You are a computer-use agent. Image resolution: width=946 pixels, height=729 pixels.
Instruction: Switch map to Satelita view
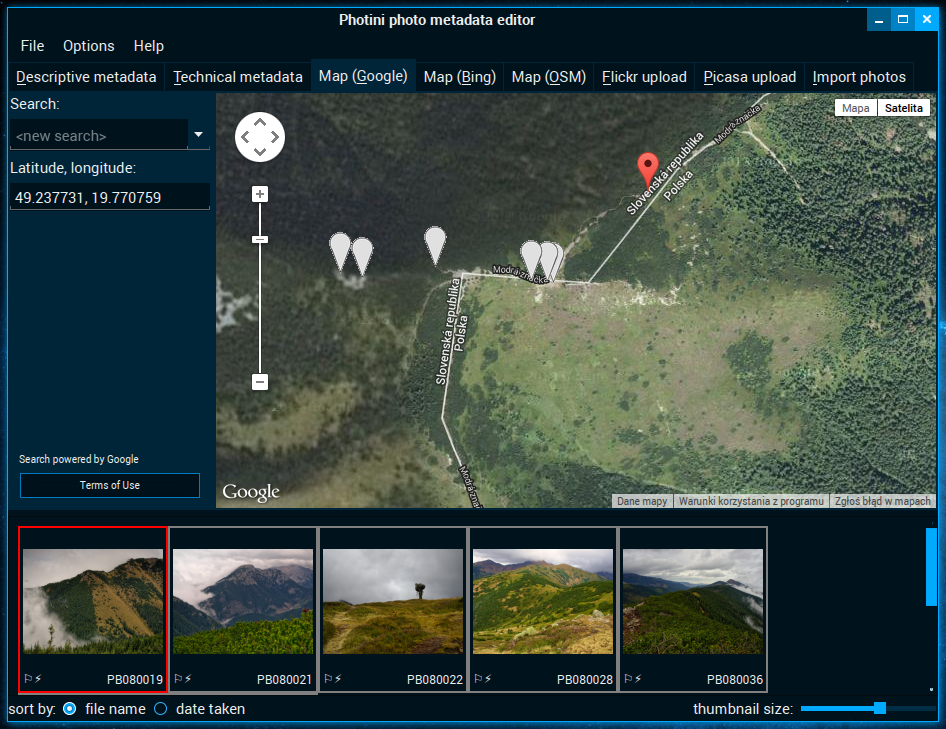click(x=903, y=108)
